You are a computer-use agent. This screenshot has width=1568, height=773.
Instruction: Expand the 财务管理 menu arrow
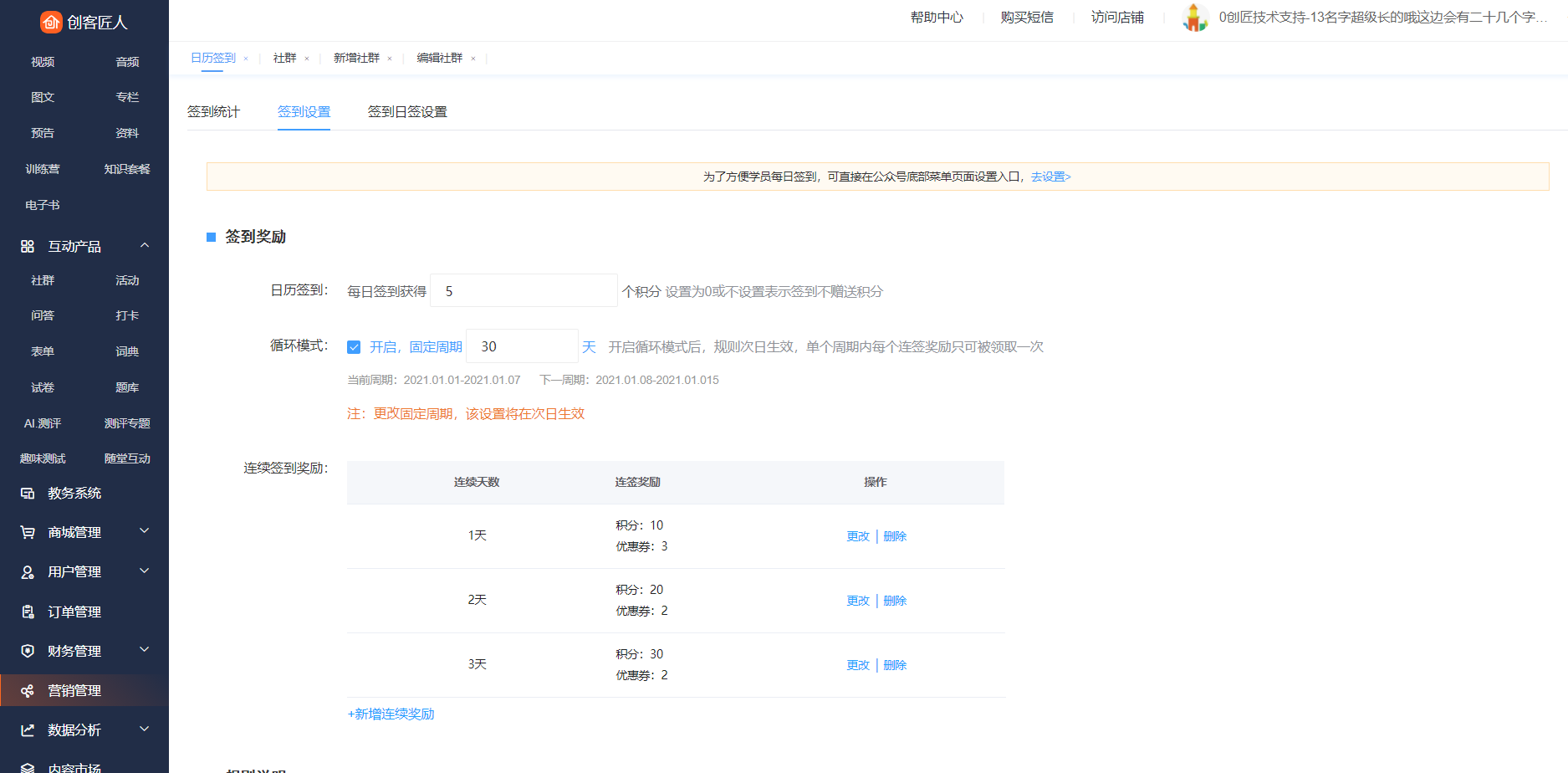[145, 650]
